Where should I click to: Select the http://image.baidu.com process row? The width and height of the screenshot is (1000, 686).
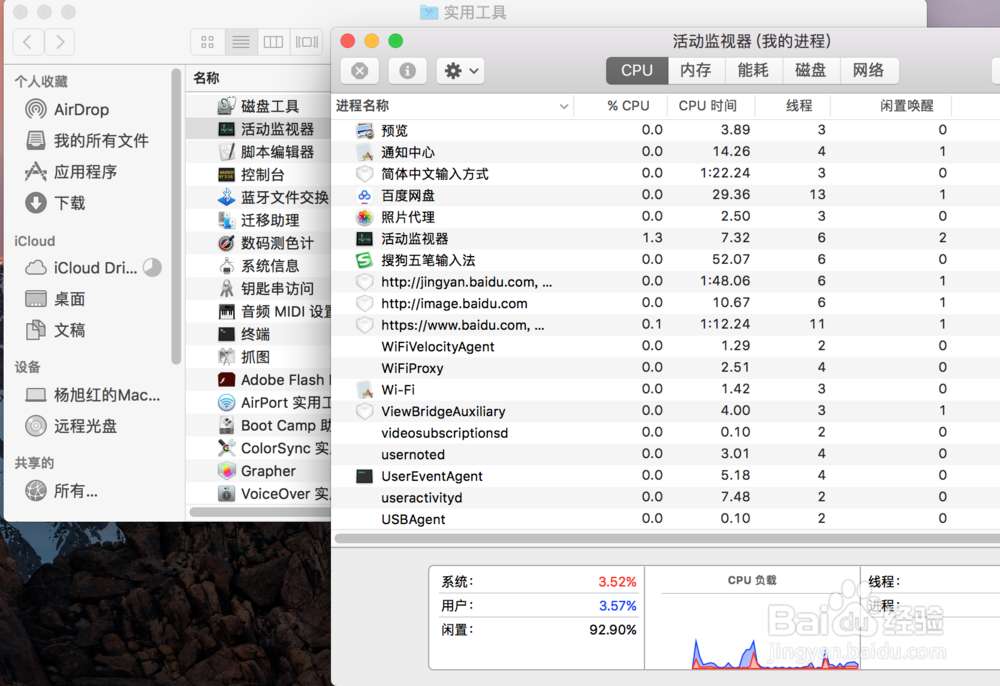tap(666, 303)
